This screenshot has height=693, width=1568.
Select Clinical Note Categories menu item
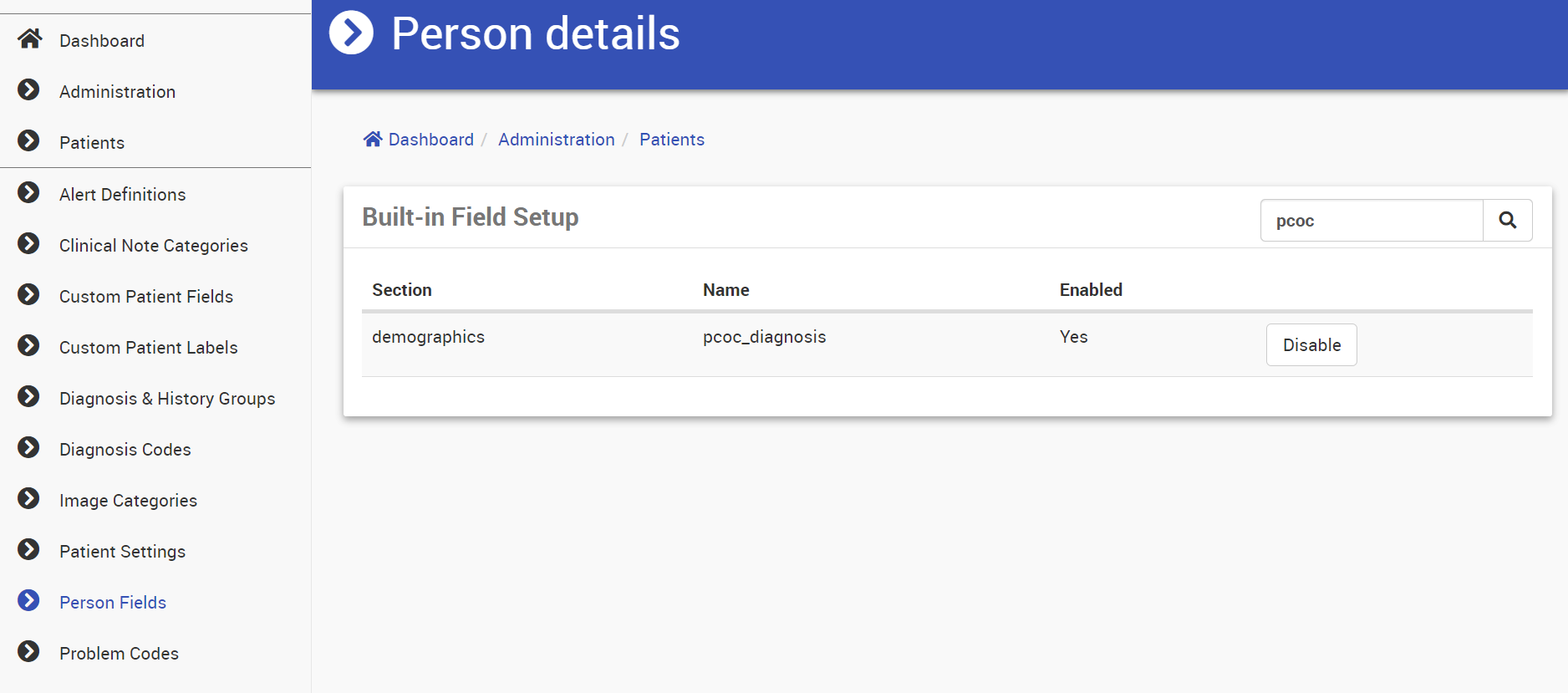coord(153,246)
